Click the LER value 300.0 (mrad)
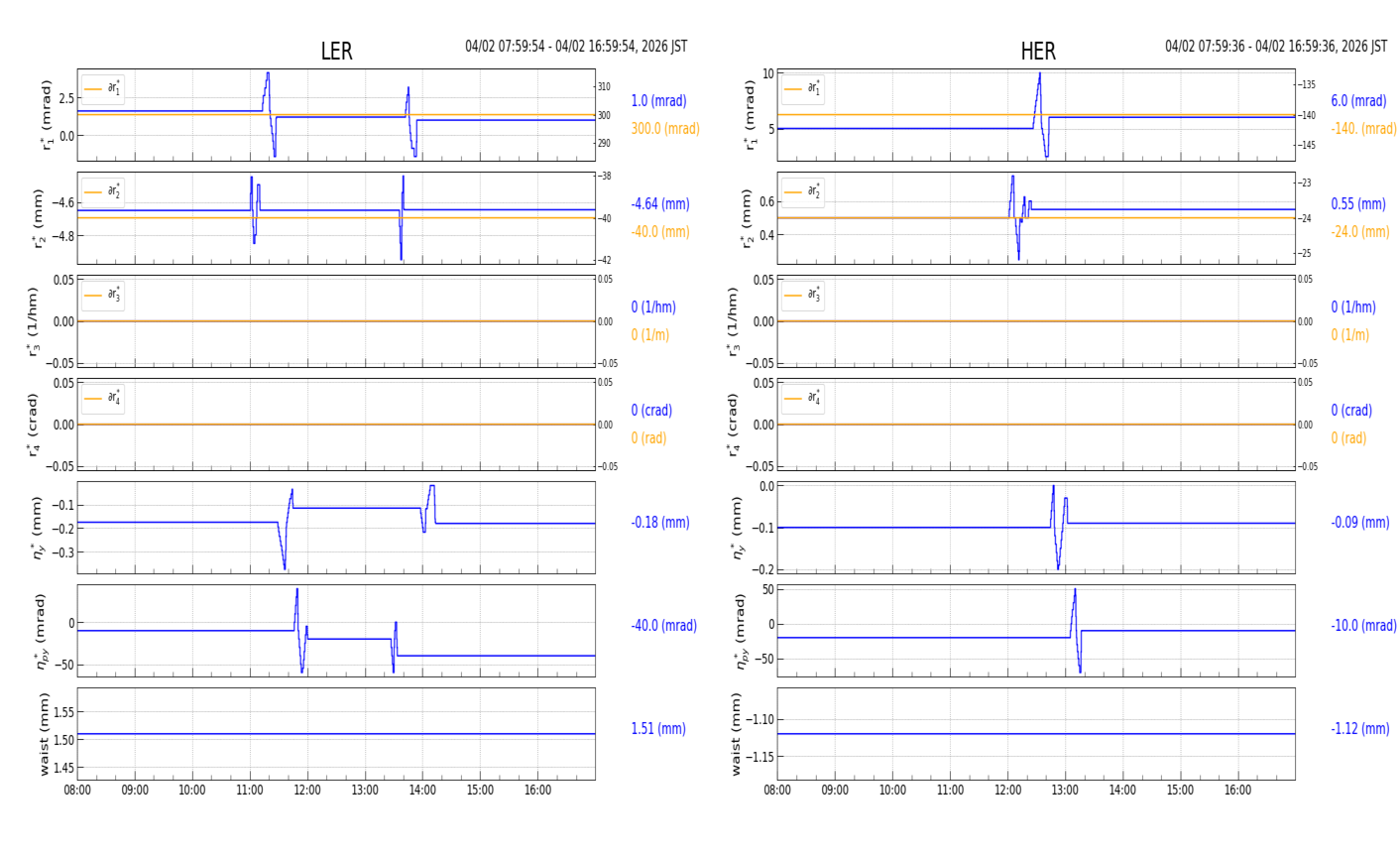The width and height of the screenshot is (1400, 857). [x=665, y=129]
